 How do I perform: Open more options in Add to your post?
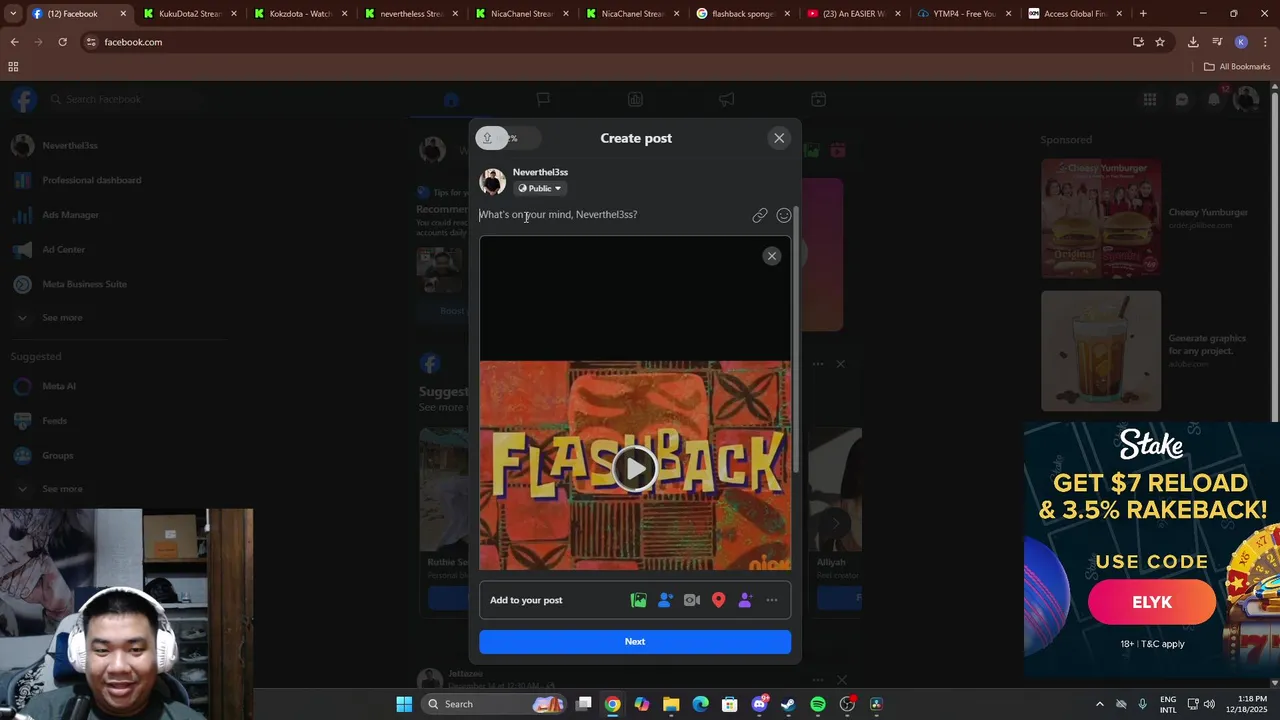point(772,600)
